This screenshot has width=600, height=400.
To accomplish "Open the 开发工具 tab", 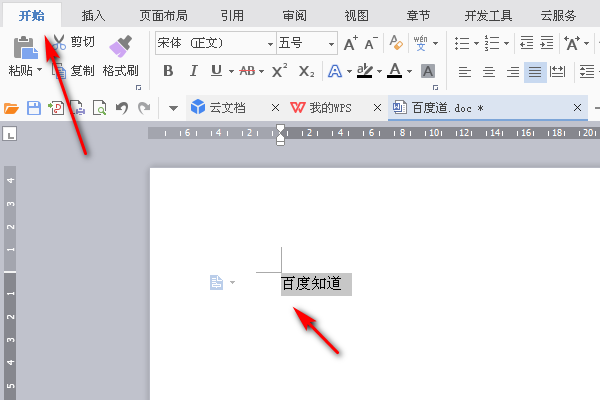I will (x=488, y=16).
